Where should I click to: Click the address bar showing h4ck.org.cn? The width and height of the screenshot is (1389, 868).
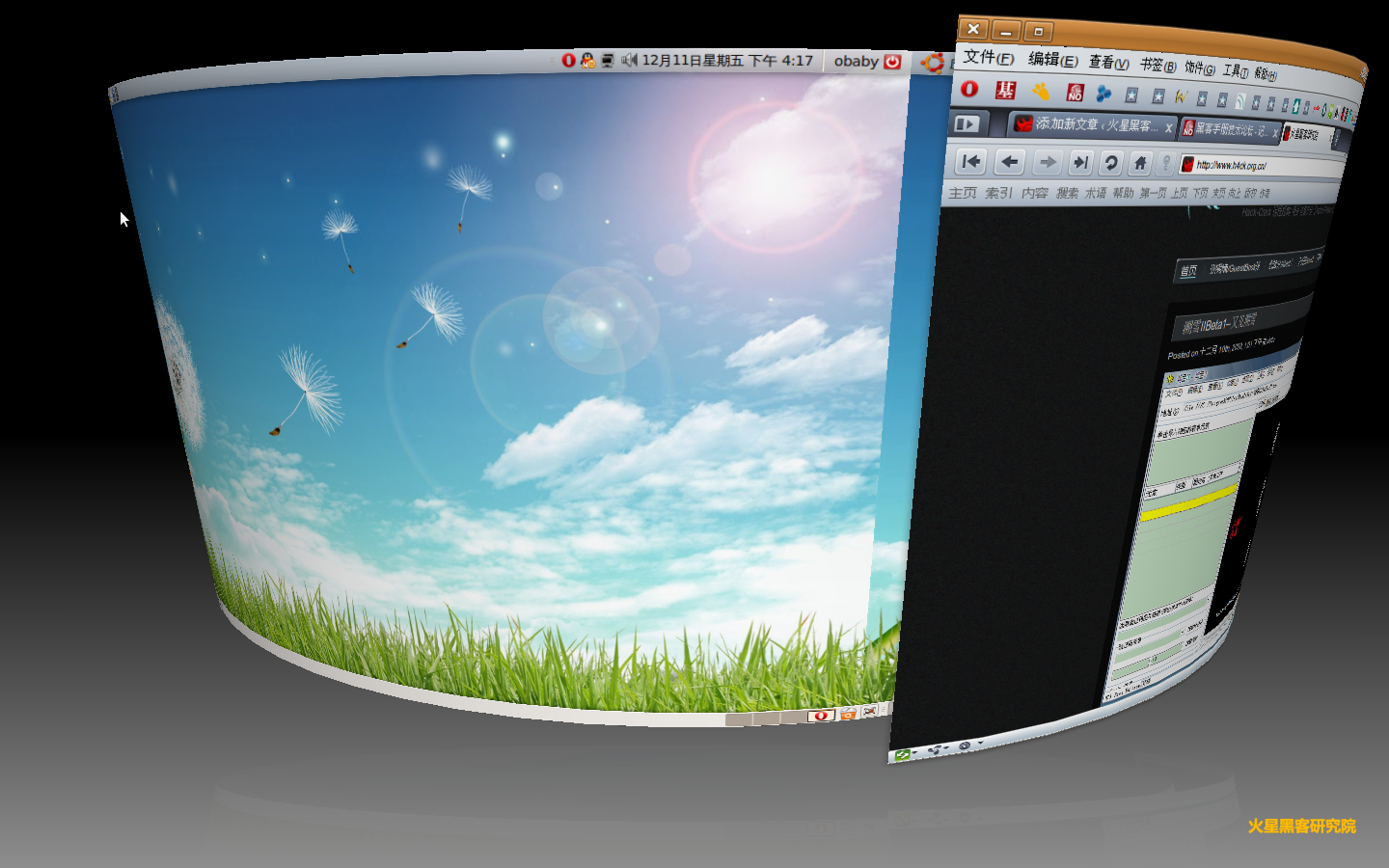(x=1254, y=165)
